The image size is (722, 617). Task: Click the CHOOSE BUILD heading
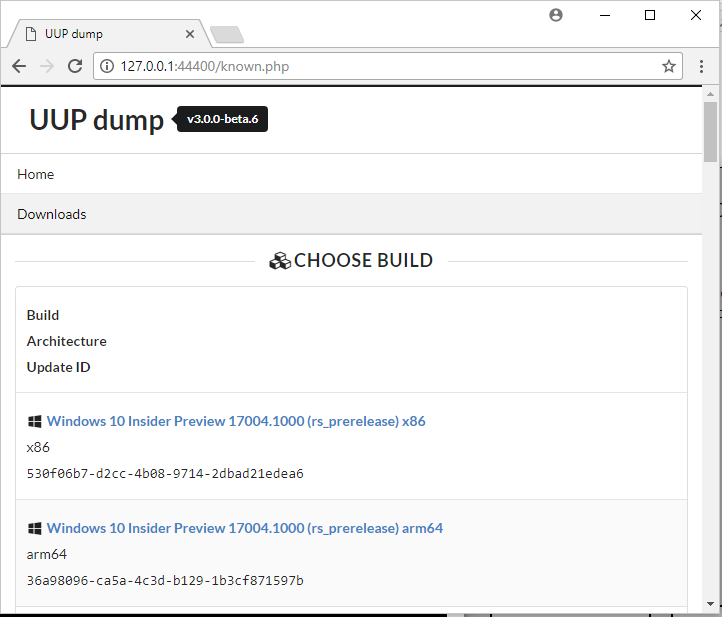(363, 261)
